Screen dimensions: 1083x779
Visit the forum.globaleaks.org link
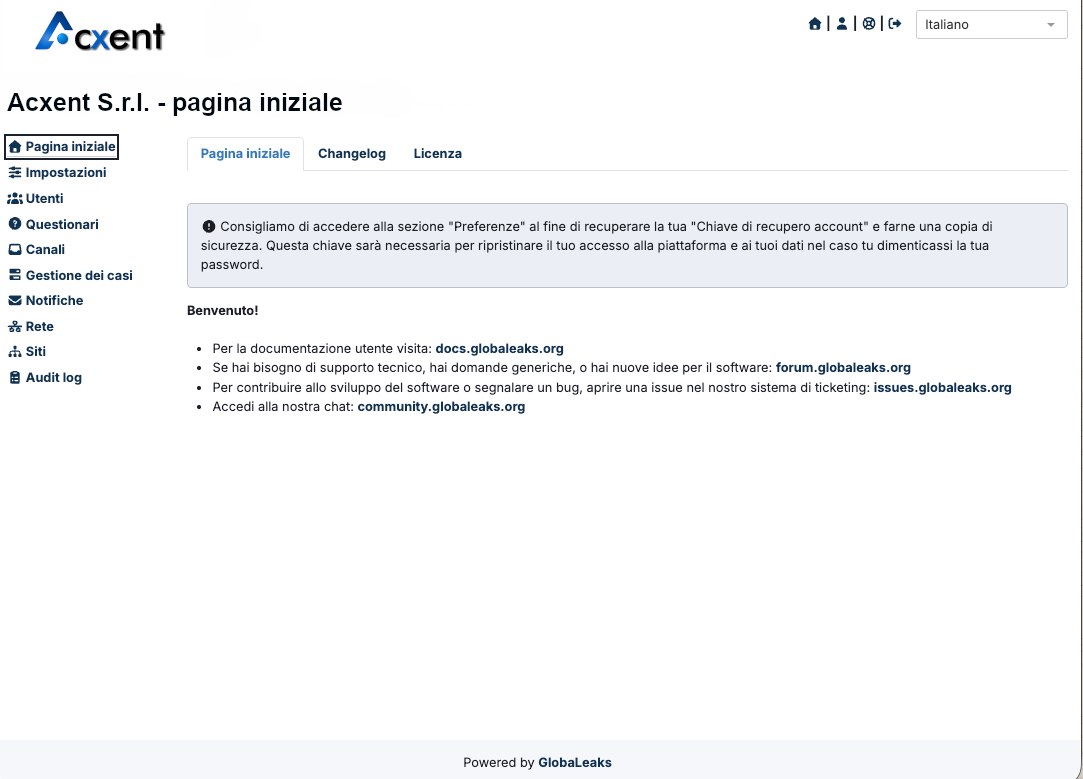[843, 368]
